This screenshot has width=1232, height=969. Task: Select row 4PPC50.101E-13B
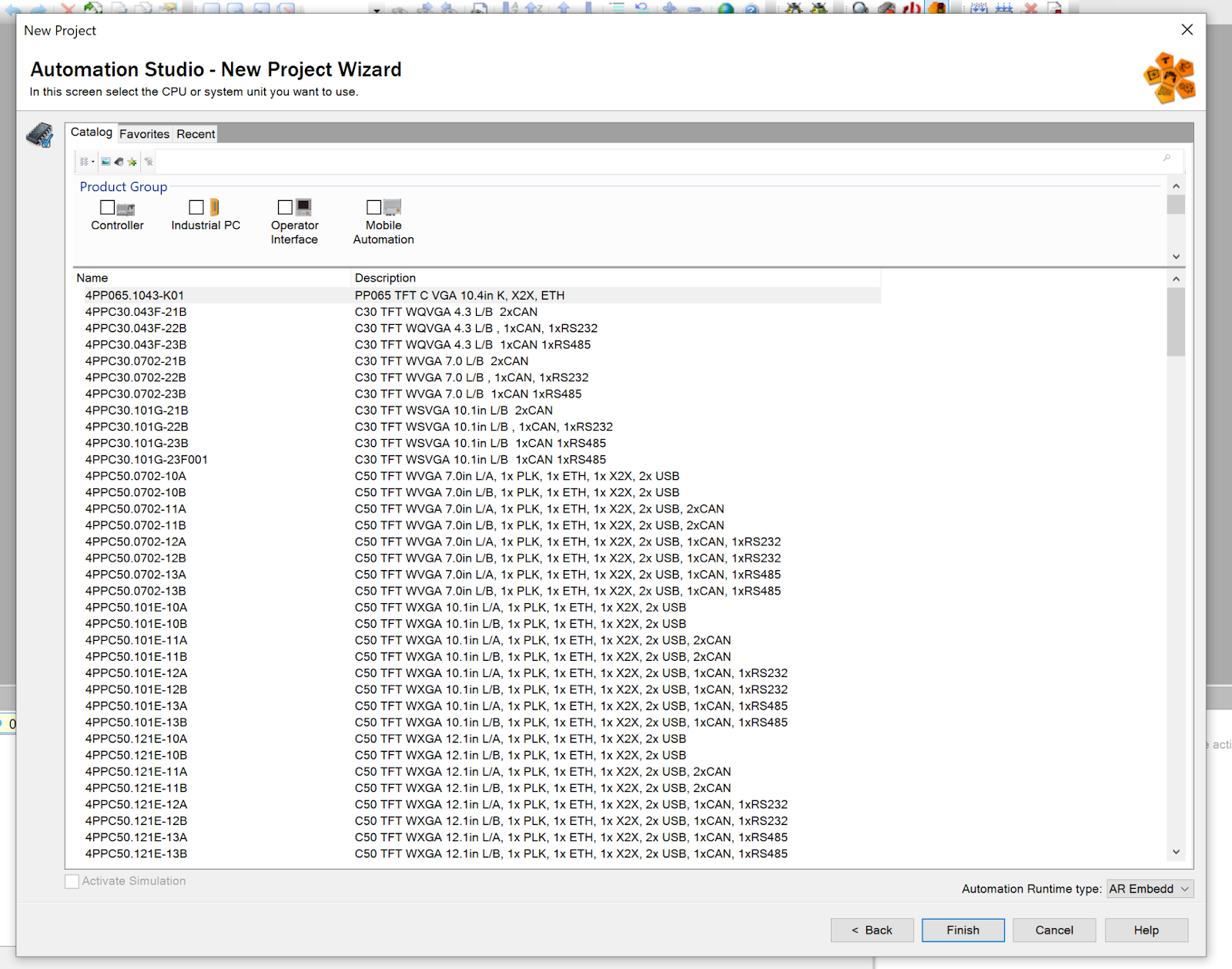tap(477, 723)
